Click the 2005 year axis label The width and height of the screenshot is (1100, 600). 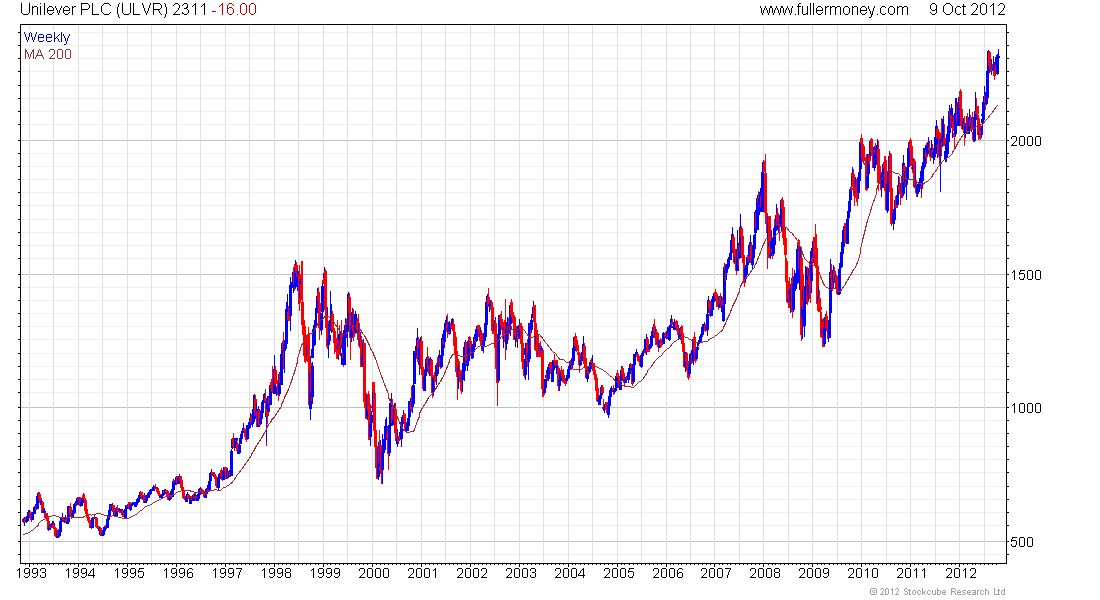point(619,573)
